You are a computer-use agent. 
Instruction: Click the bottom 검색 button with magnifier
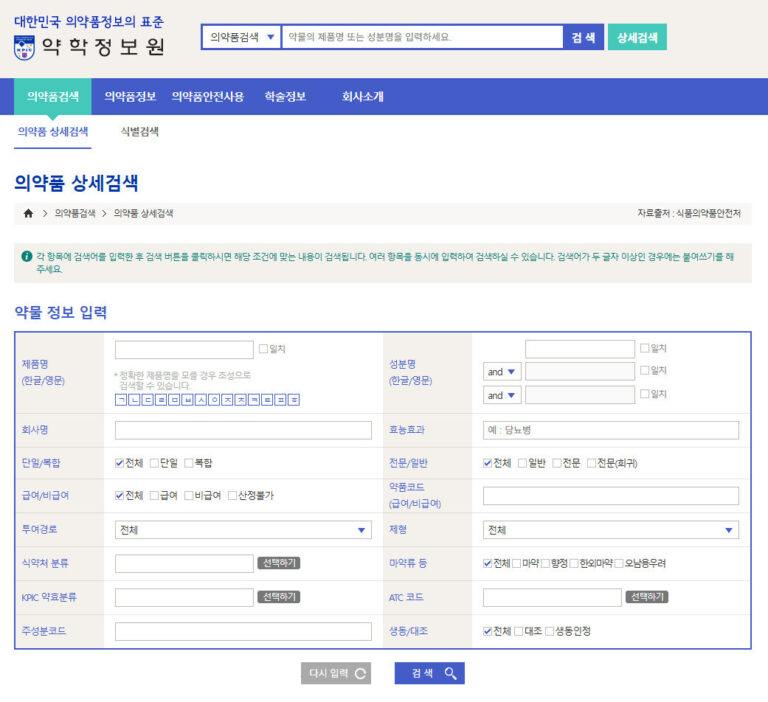[x=430, y=674]
